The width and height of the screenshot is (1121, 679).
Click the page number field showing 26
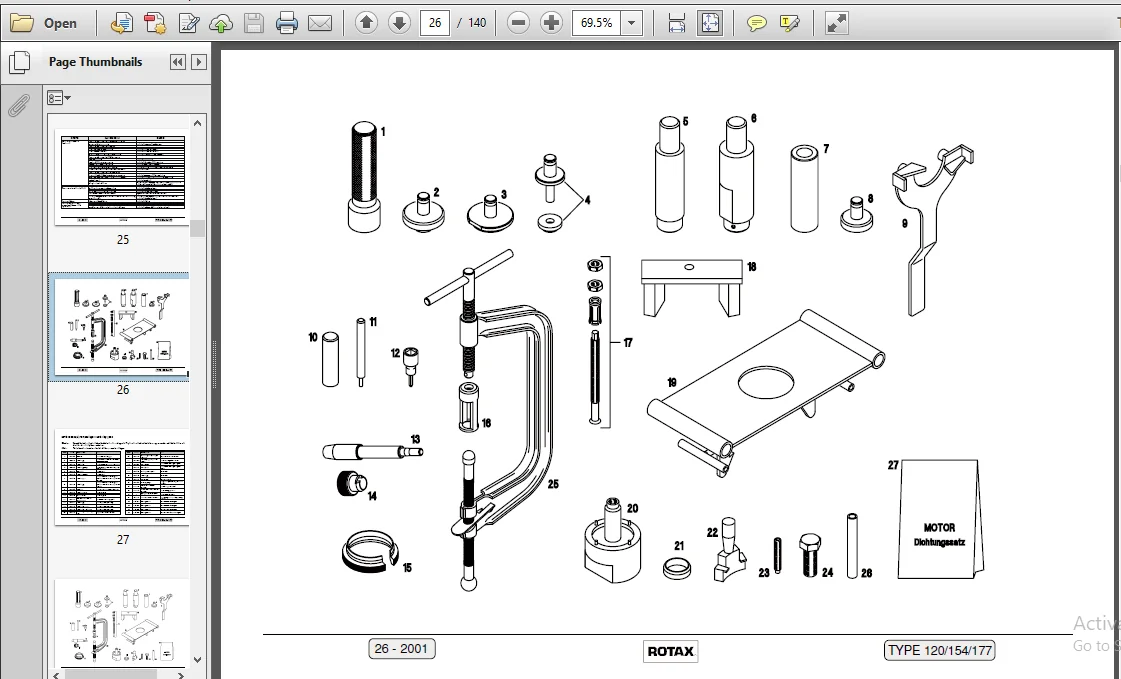435,23
